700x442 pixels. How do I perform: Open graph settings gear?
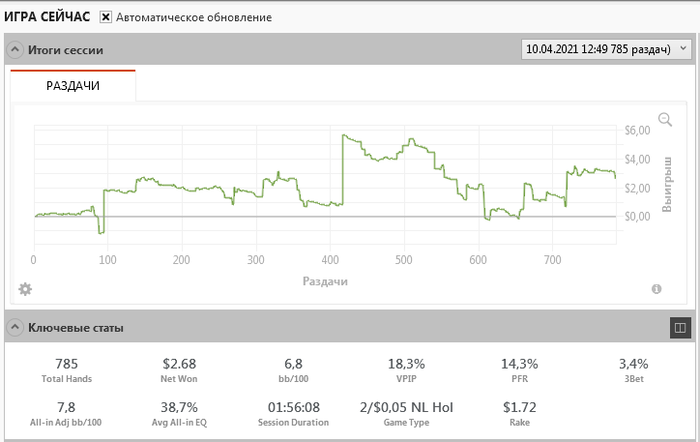(x=25, y=289)
